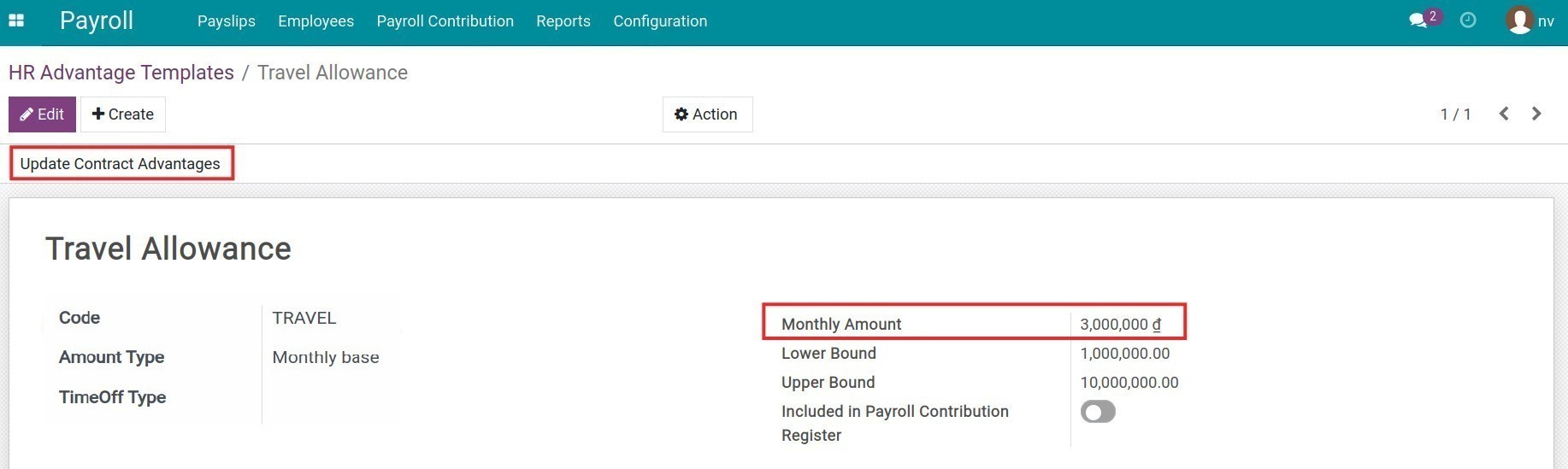Image resolution: width=1568 pixels, height=469 pixels.
Task: Click the user avatar picture
Action: tap(1519, 21)
